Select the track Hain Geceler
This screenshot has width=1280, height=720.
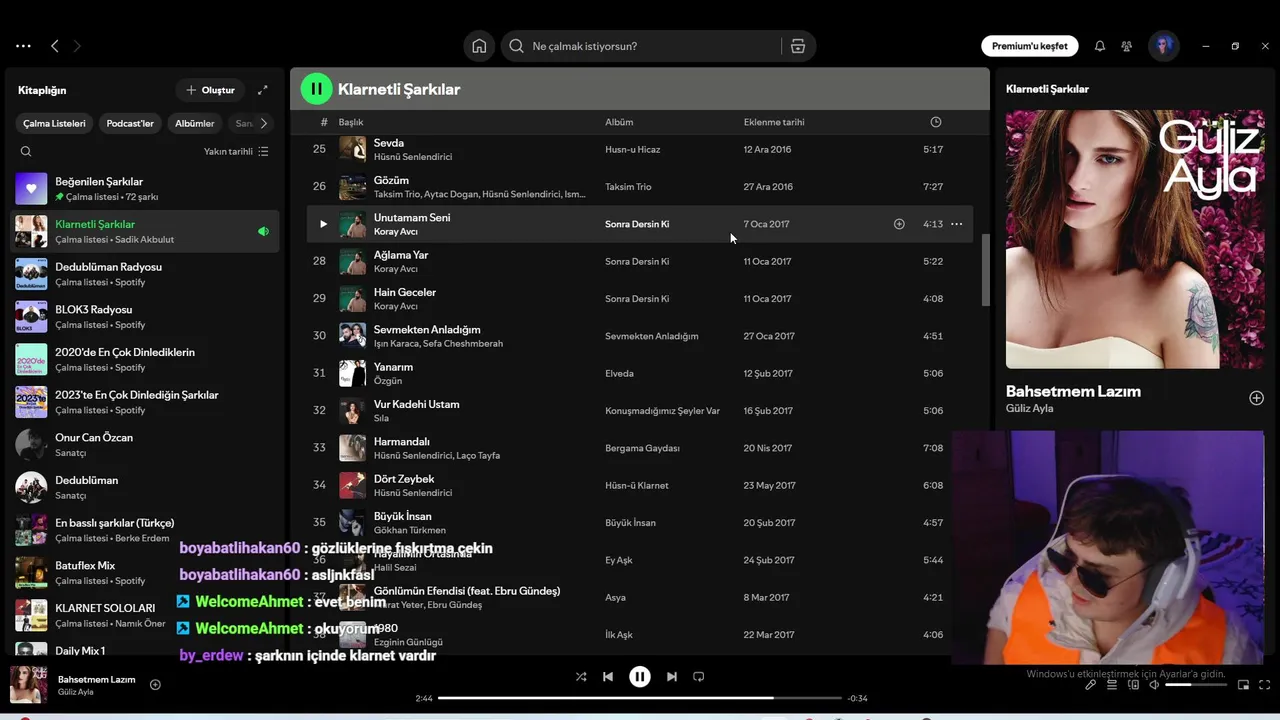(x=640, y=298)
